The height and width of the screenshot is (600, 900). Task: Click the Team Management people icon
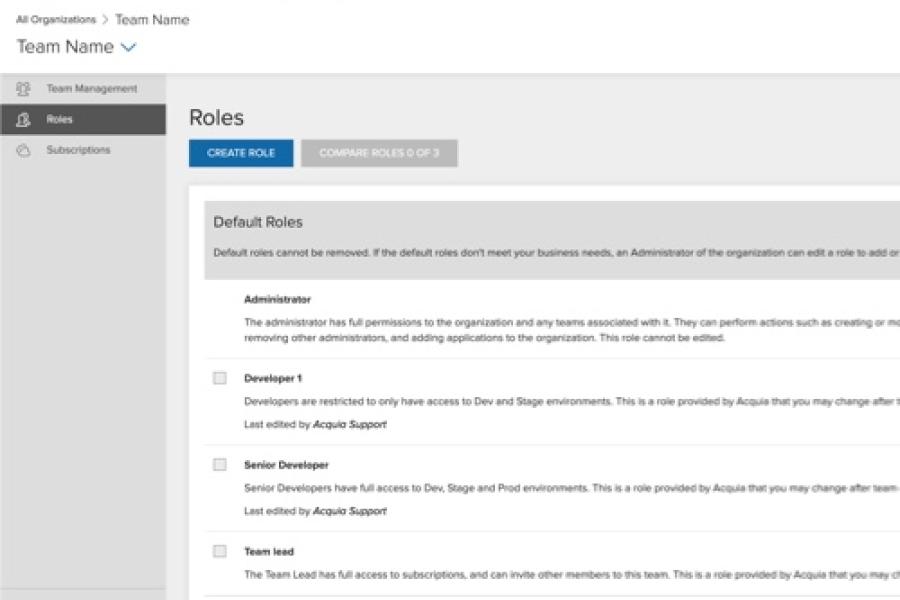point(24,89)
